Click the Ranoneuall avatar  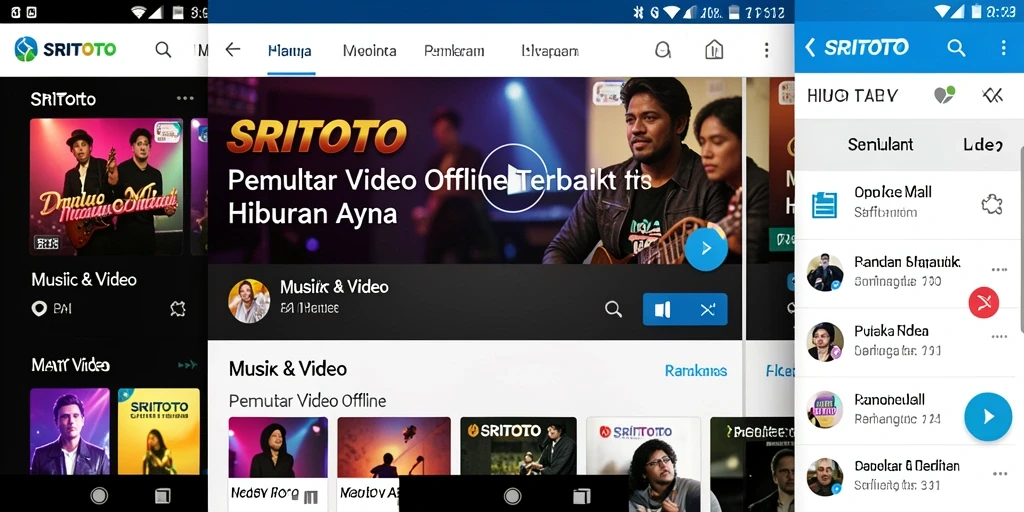click(x=825, y=409)
